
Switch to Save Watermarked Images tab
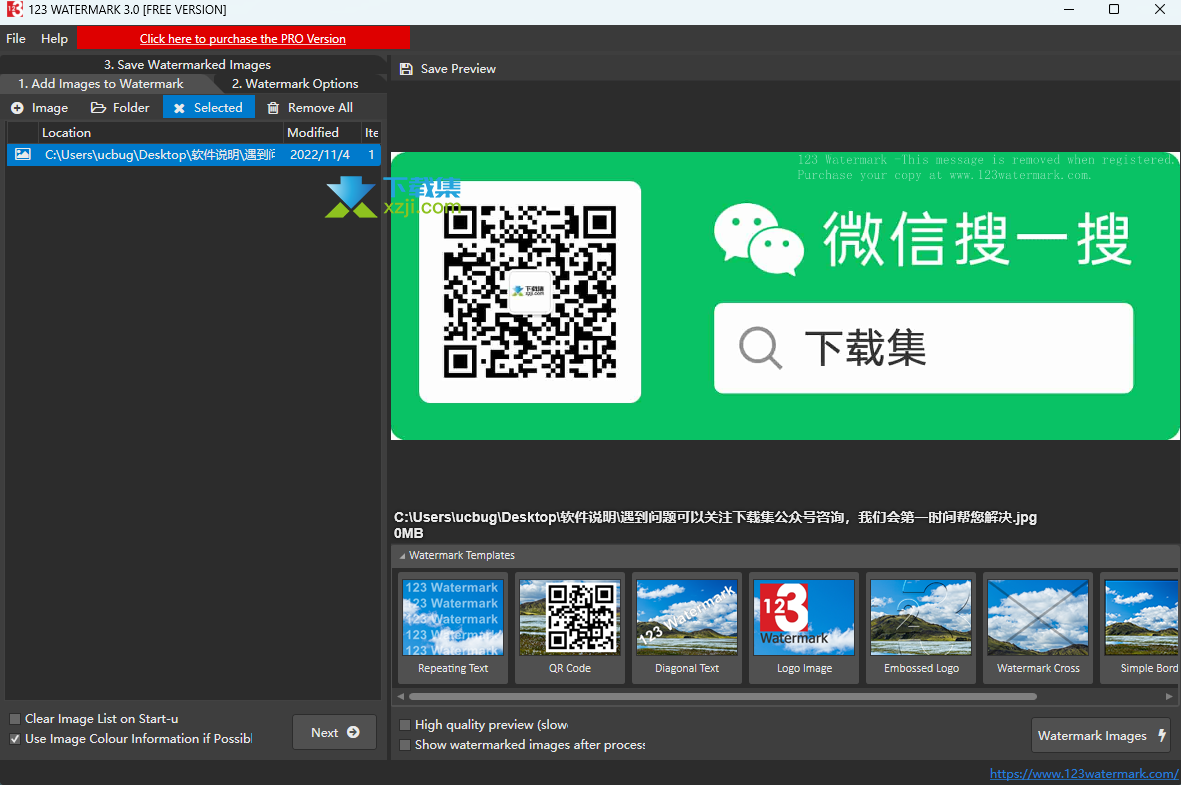tap(188, 65)
